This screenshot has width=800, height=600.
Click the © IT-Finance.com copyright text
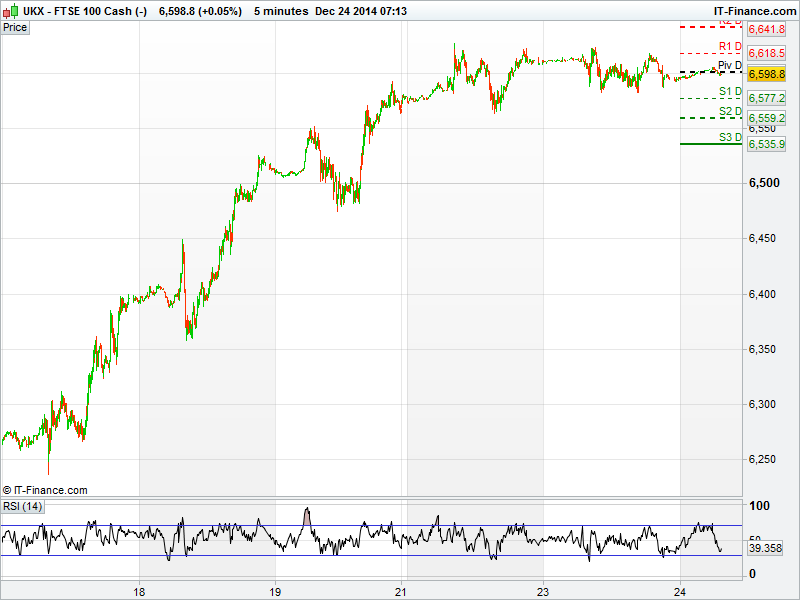pyautogui.click(x=45, y=490)
